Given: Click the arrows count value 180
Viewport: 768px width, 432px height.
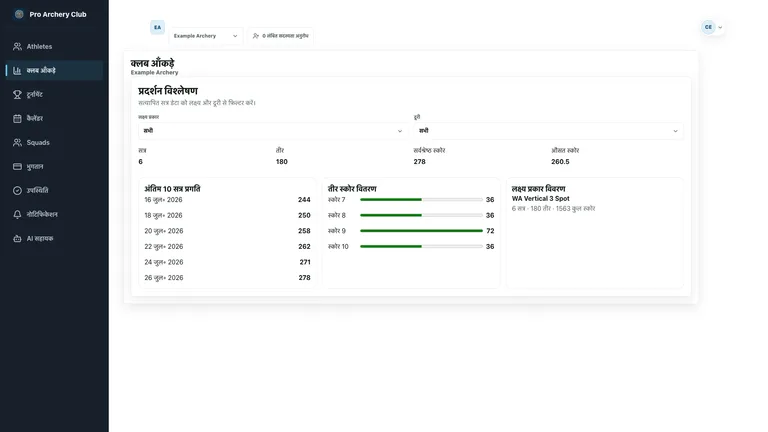Looking at the screenshot, I should 282,162.
